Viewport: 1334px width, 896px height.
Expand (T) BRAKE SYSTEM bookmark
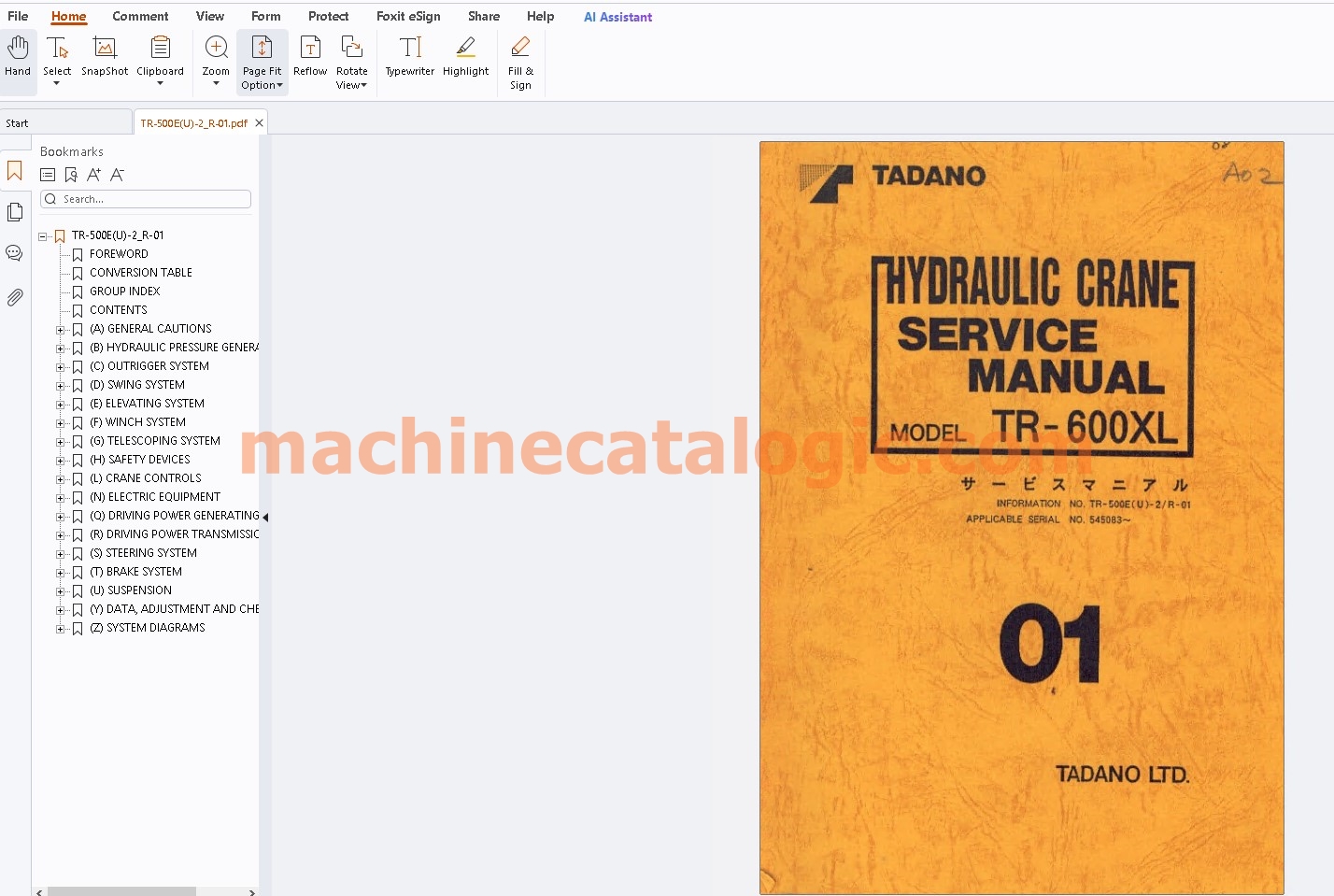[61, 573]
